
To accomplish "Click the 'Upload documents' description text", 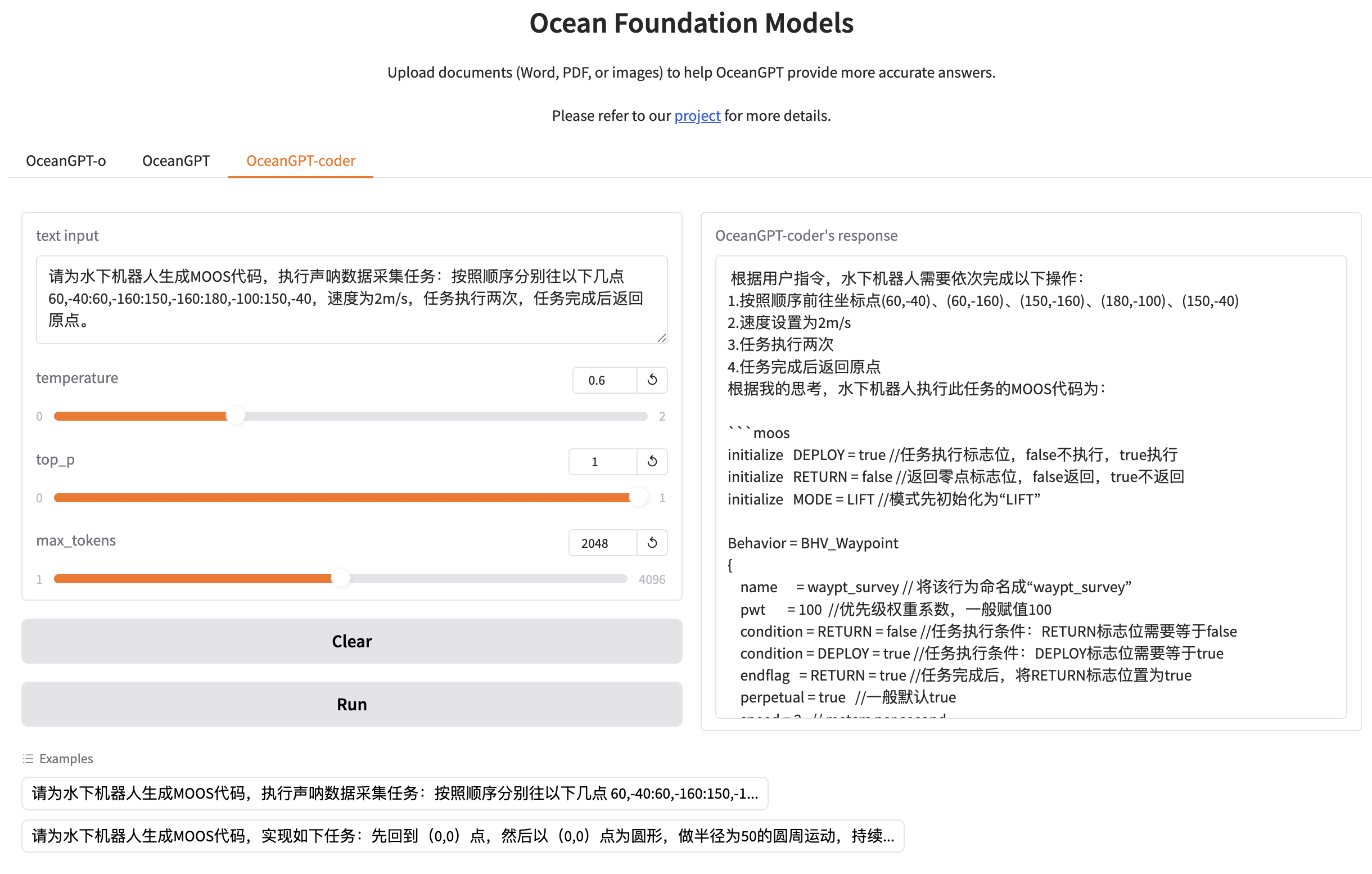I will [691, 73].
